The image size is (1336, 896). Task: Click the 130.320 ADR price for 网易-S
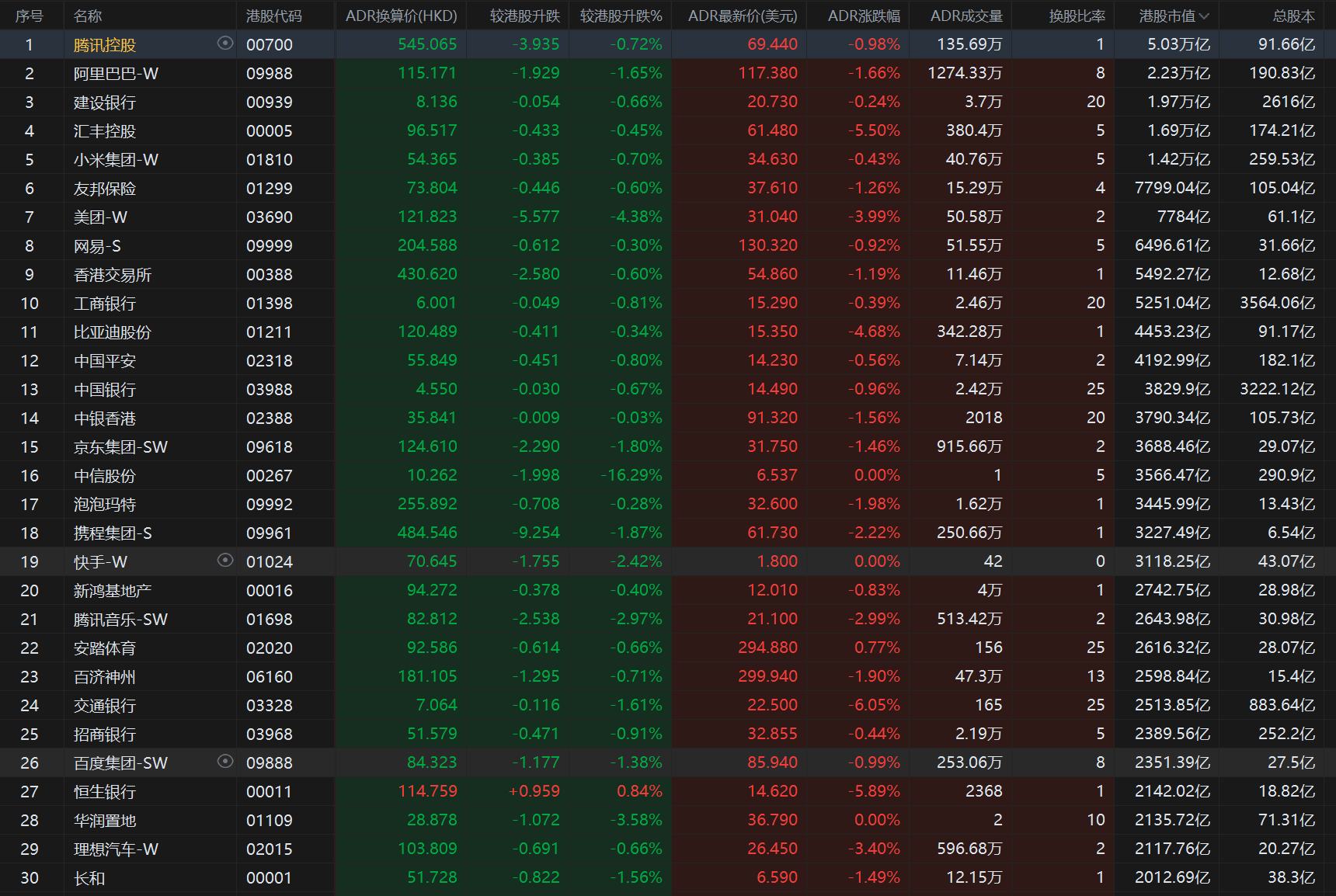[767, 245]
